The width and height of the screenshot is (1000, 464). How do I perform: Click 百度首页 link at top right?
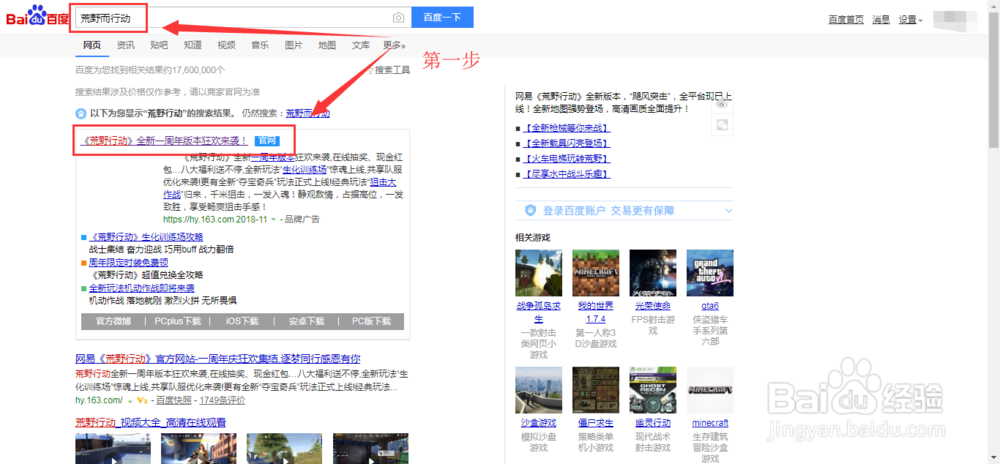[846, 19]
